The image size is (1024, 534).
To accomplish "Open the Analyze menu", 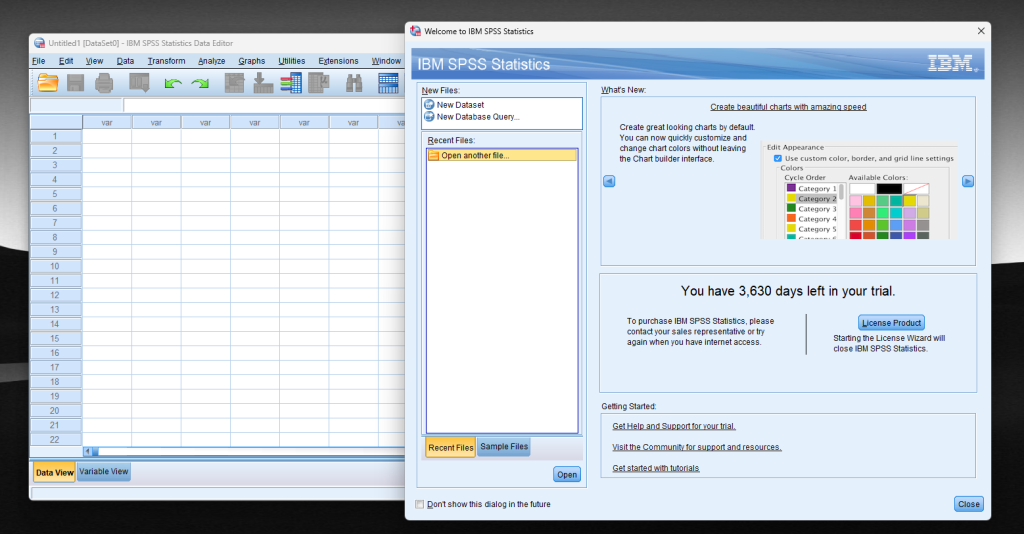I will tap(211, 61).
